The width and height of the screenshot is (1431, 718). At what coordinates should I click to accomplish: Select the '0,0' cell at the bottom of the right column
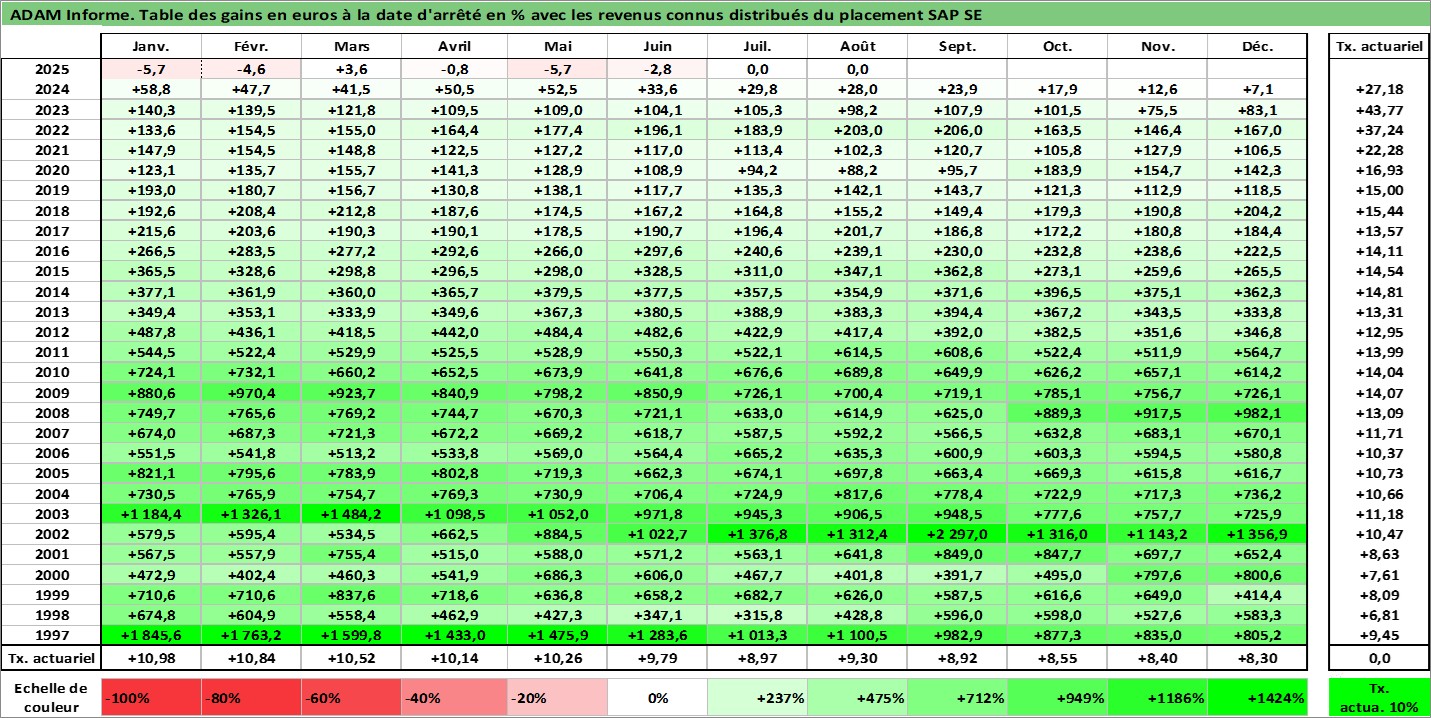point(1379,658)
